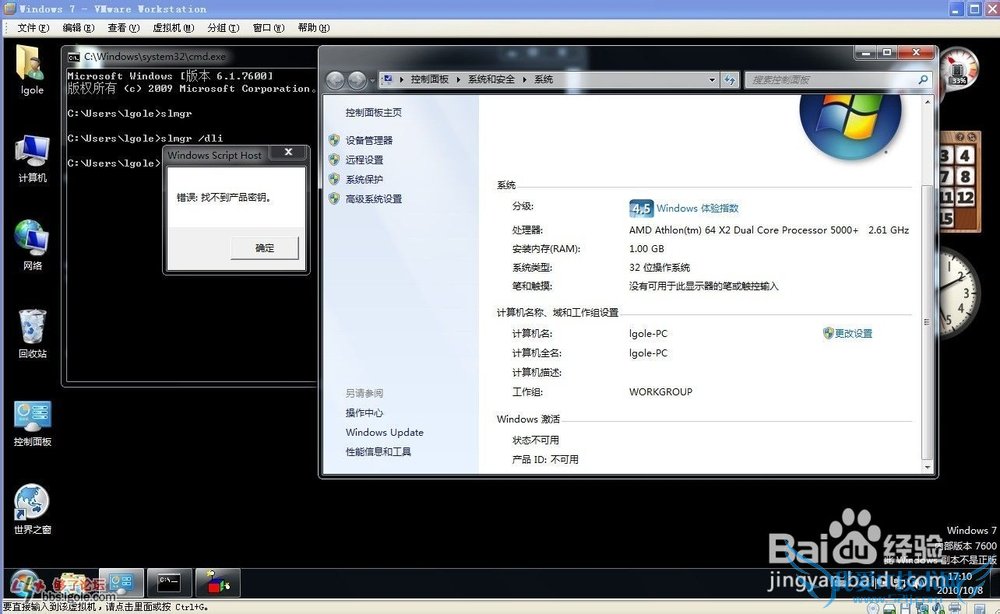Click the cmd.exe taskbar button
This screenshot has width=1000, height=614.
(x=169, y=583)
